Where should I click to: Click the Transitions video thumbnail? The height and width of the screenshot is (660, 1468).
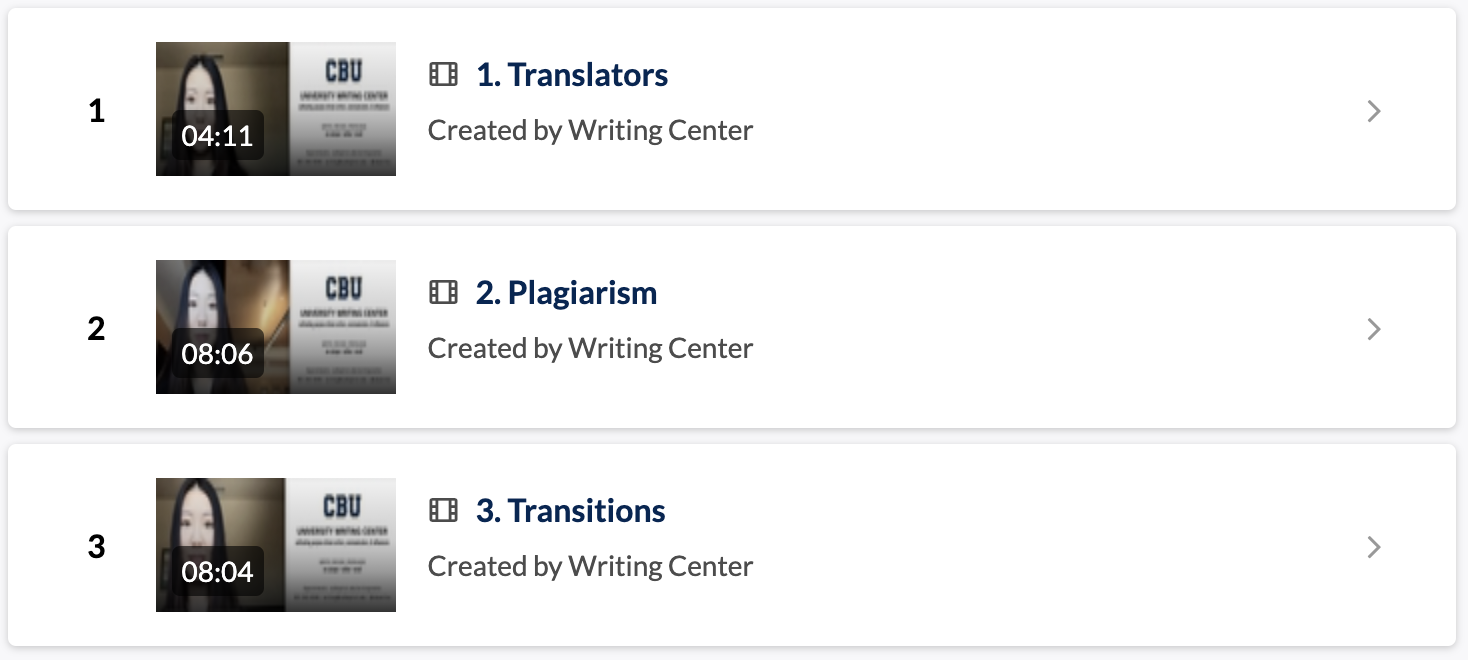click(x=275, y=545)
